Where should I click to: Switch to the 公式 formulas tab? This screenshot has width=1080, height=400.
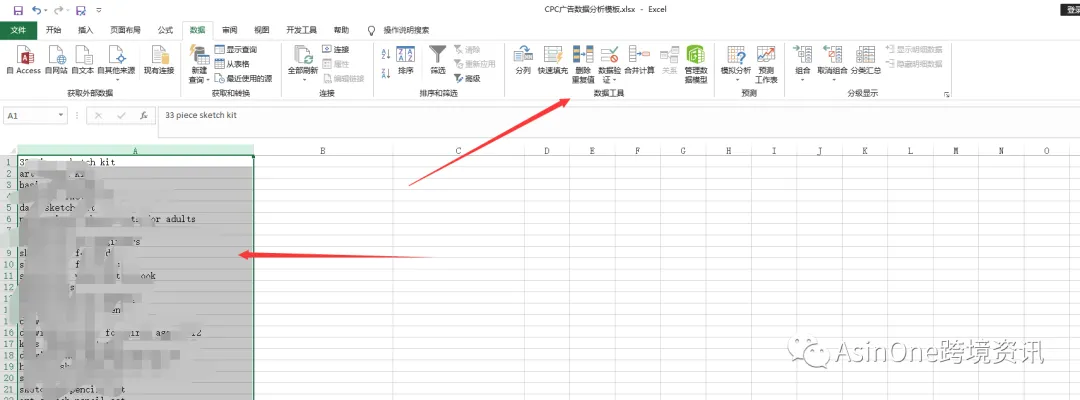pyautogui.click(x=165, y=30)
